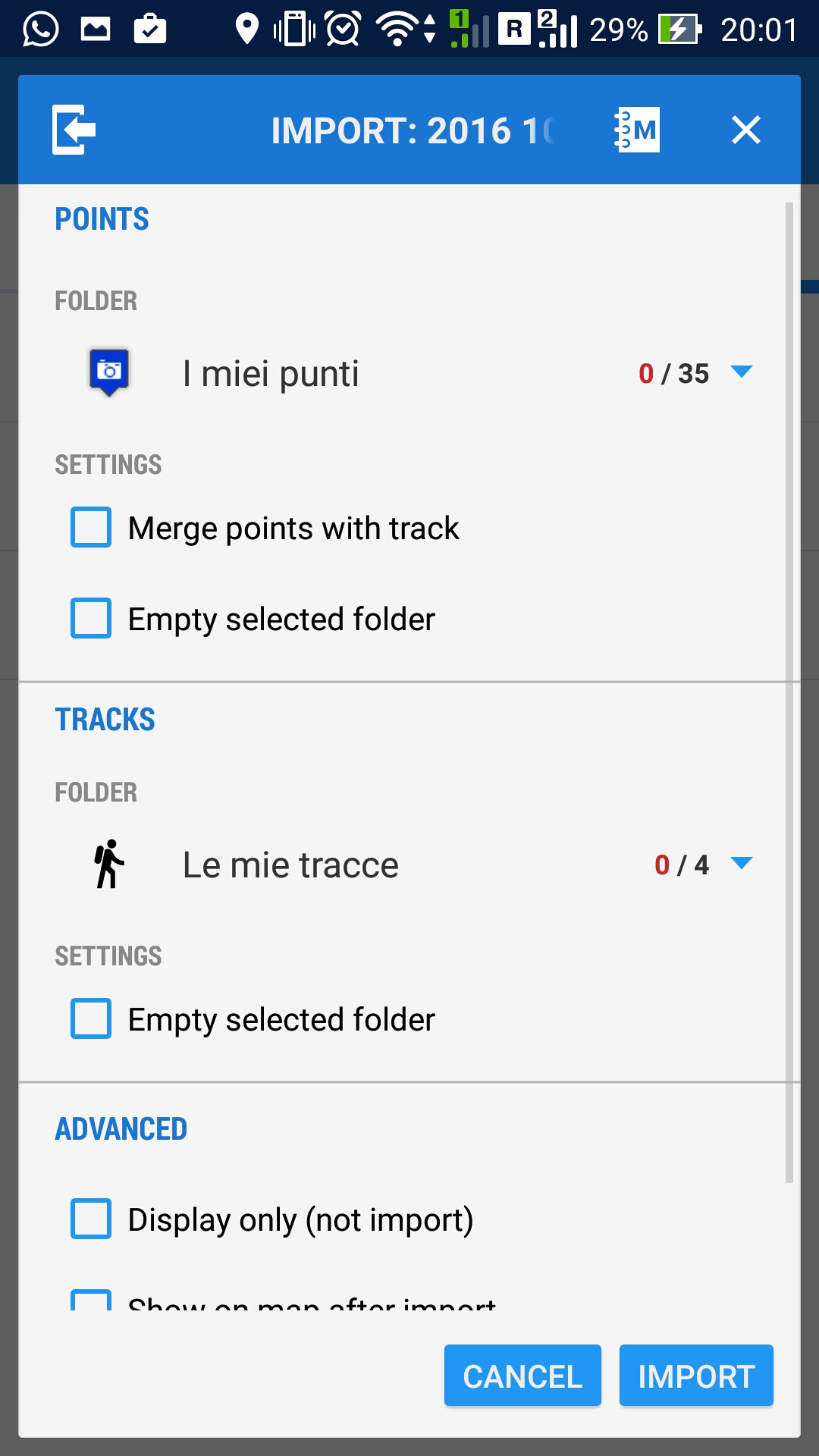Image resolution: width=819 pixels, height=1456 pixels.
Task: Tick Display only (not import) option
Action: 91,1219
